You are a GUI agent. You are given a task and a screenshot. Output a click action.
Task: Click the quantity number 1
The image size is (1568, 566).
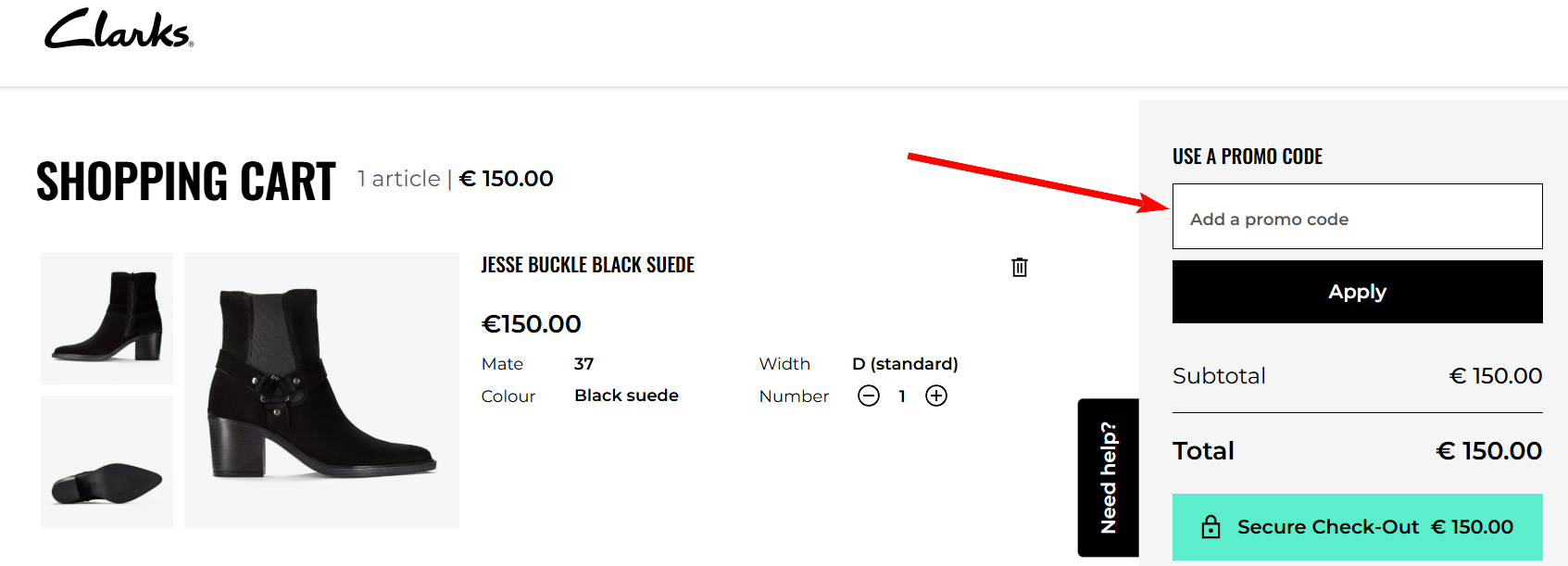[x=902, y=396]
